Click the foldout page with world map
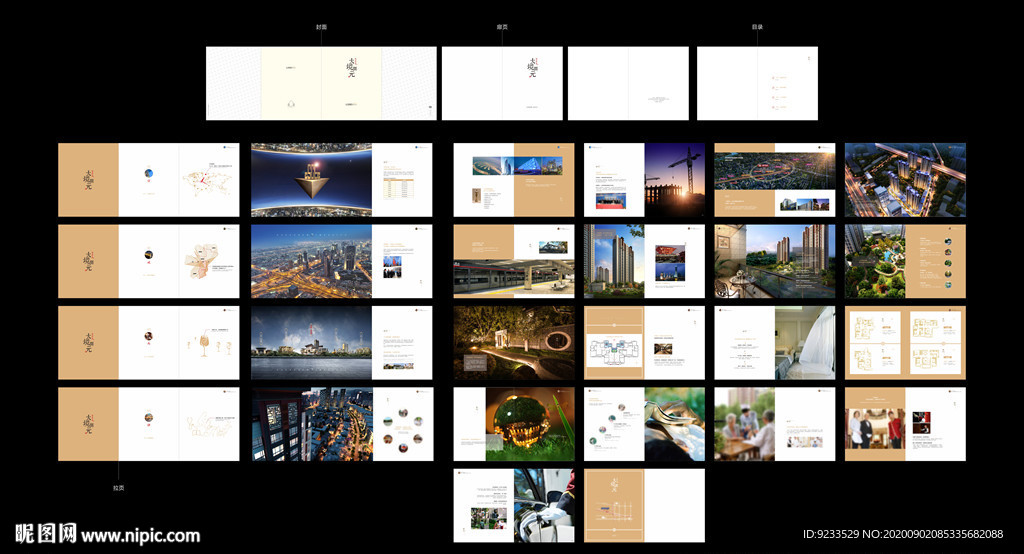 pos(148,180)
